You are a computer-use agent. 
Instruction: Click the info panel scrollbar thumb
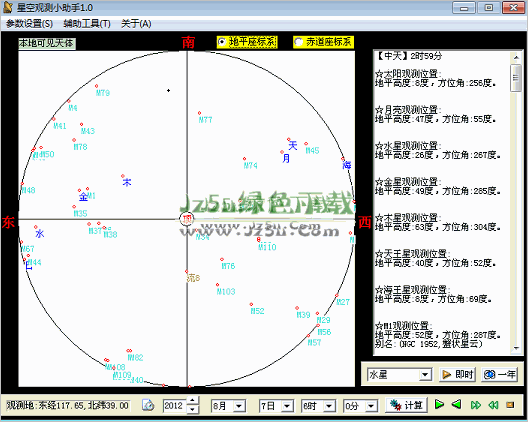coord(516,78)
